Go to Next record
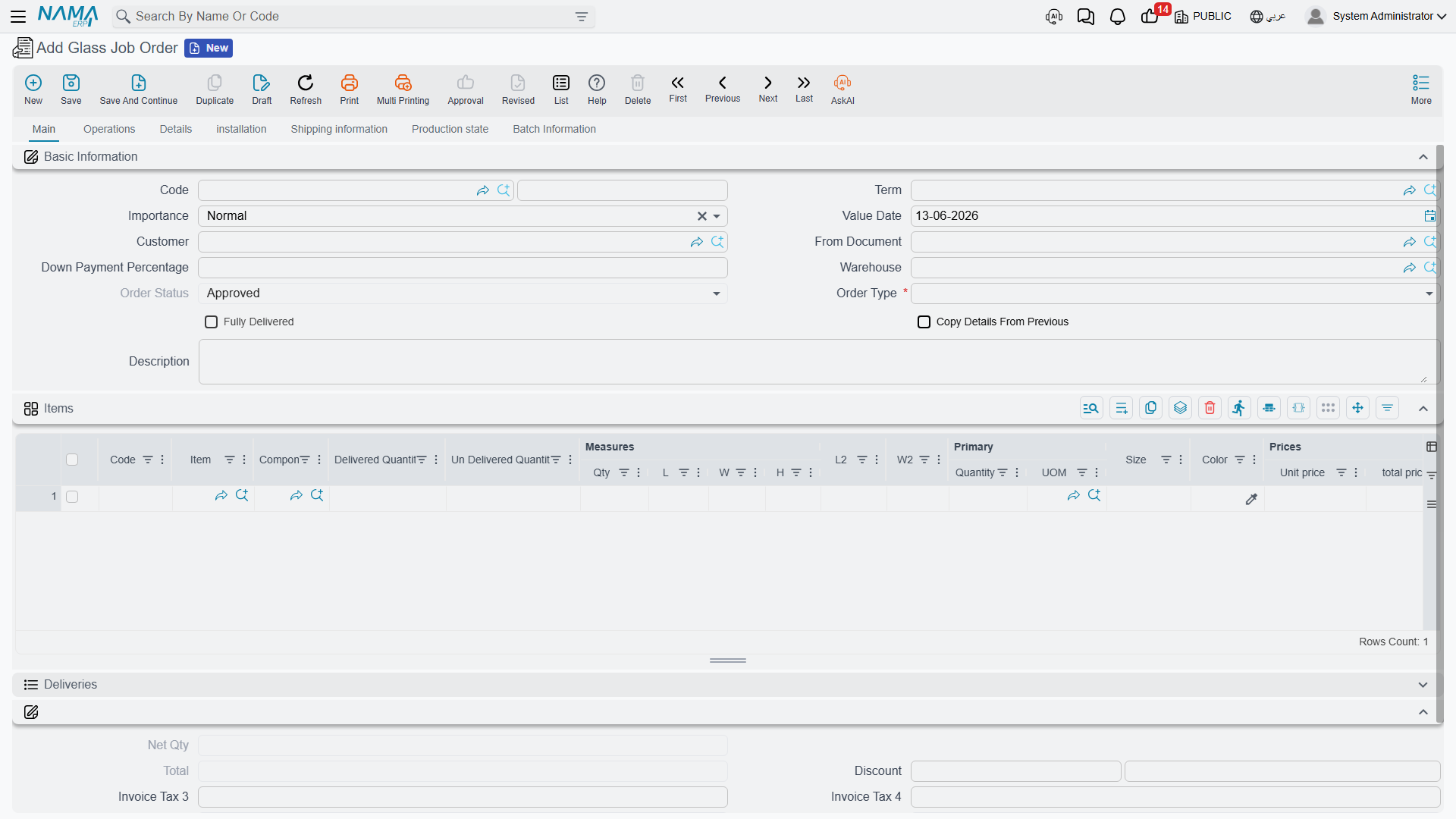This screenshot has width=1456, height=819. point(768,89)
